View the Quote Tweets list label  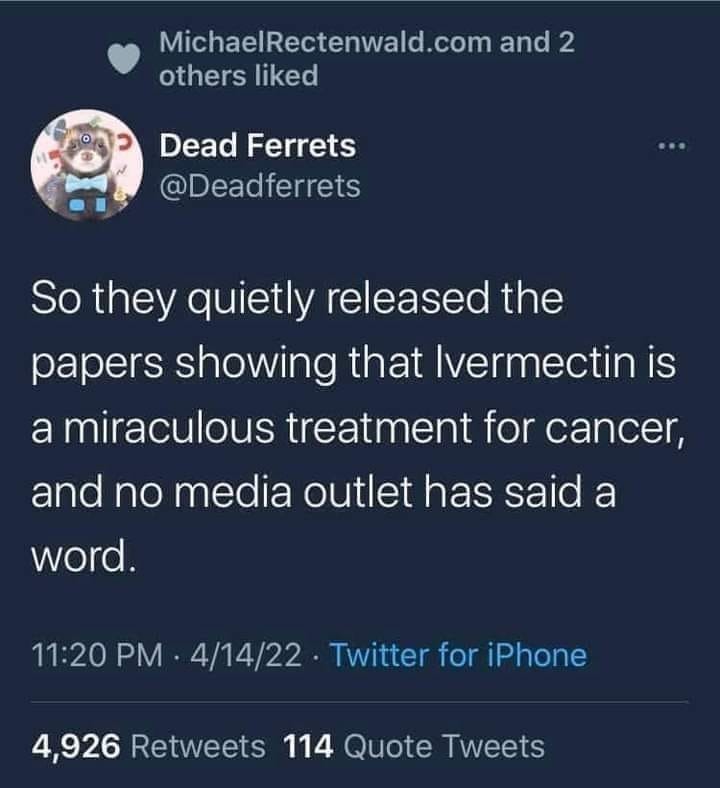(x=445, y=745)
